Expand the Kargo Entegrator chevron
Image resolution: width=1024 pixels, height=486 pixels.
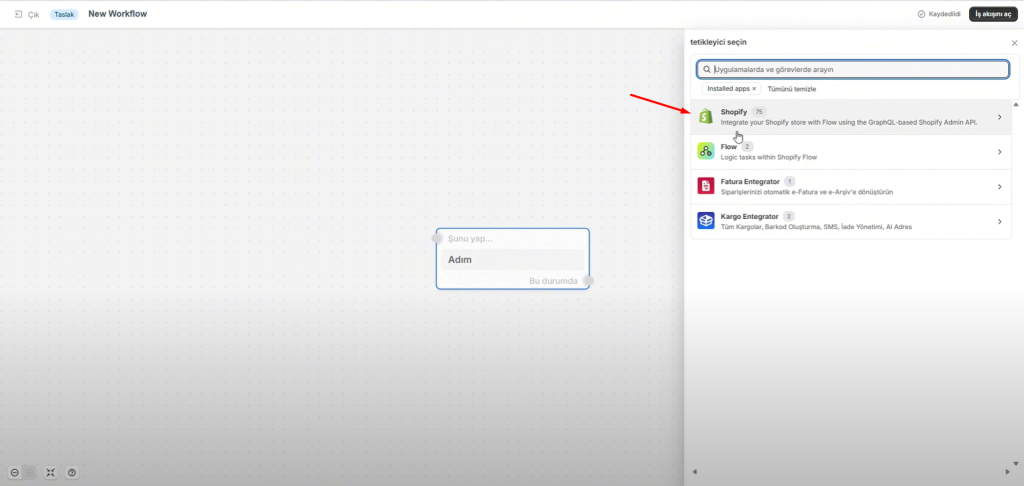[999, 222]
